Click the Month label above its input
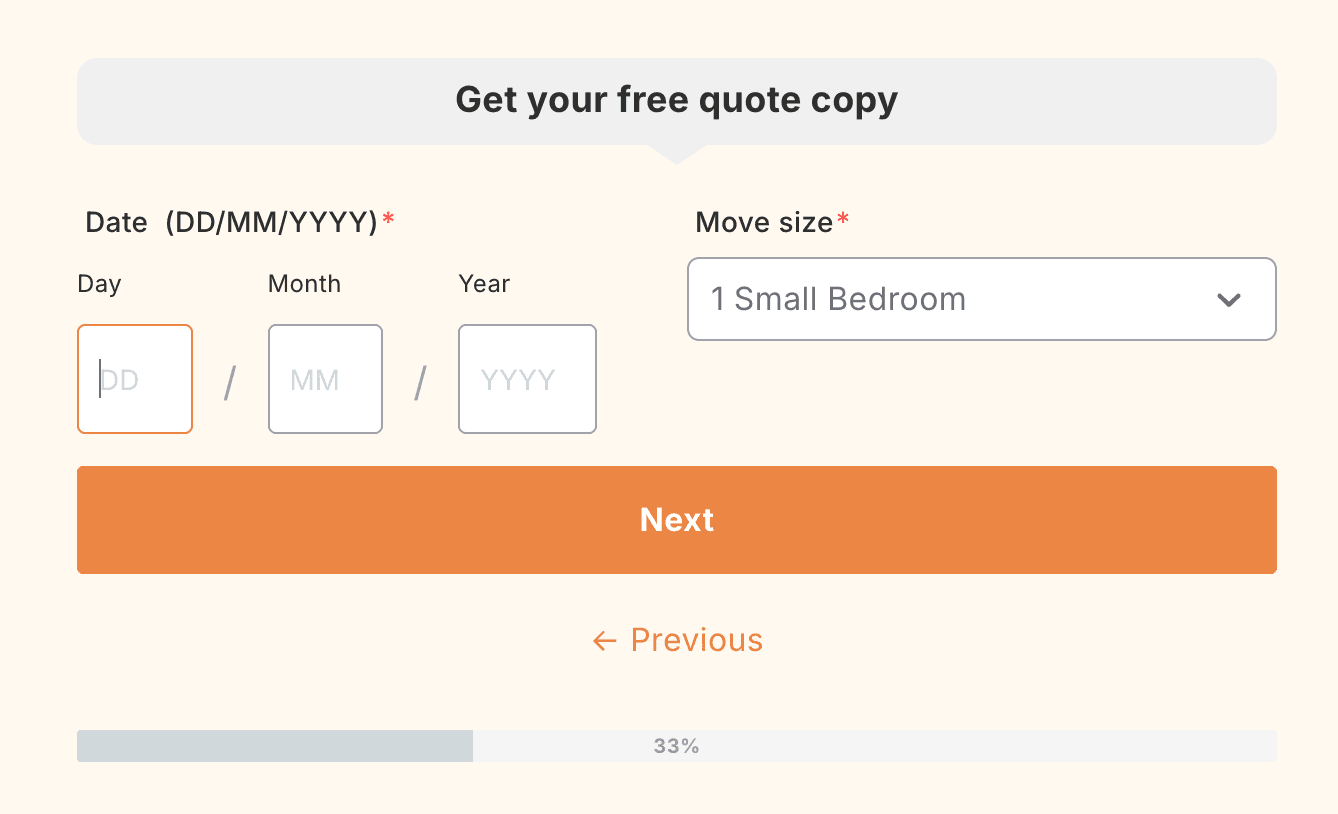Image resolution: width=1338 pixels, height=814 pixels. pyautogui.click(x=304, y=283)
